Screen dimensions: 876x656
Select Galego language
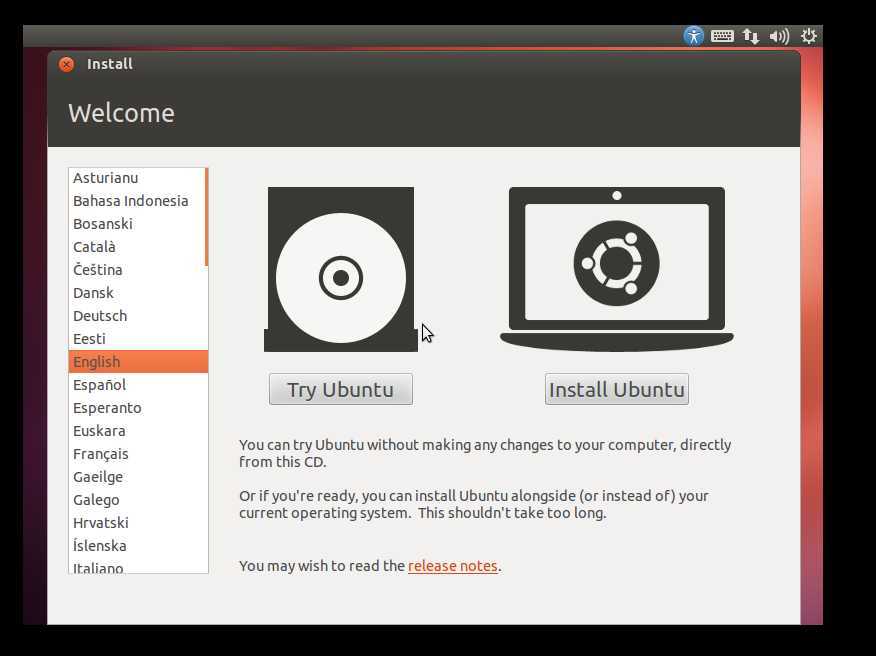coord(137,500)
